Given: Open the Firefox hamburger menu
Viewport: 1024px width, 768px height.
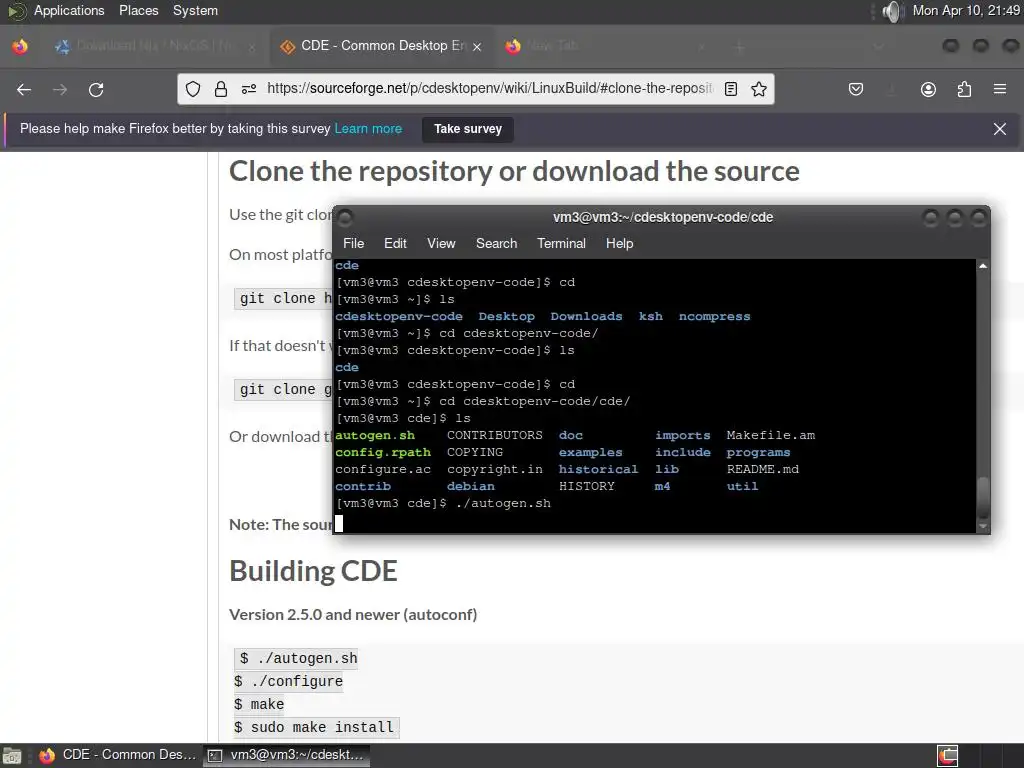Looking at the screenshot, I should [999, 89].
